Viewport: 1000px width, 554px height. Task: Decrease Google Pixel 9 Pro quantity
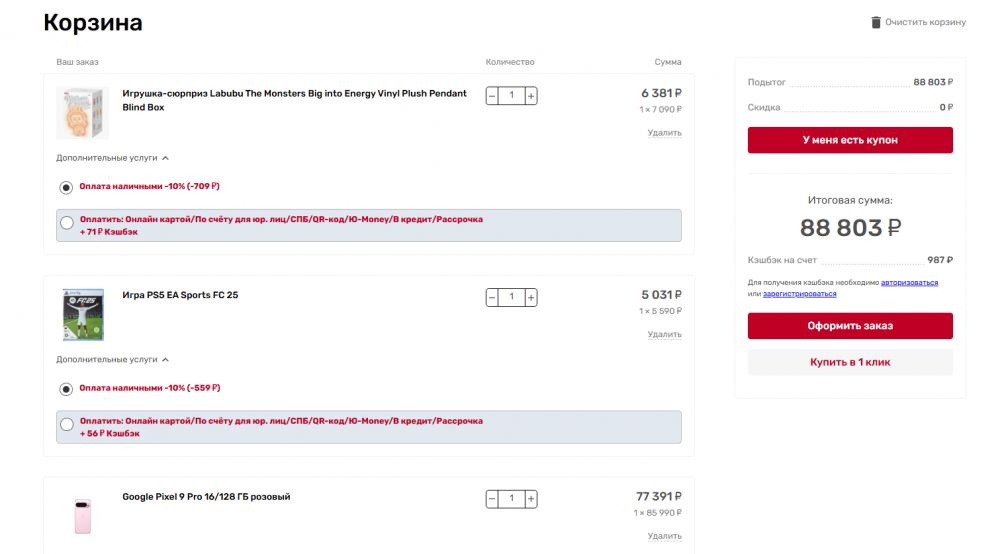pos(492,498)
